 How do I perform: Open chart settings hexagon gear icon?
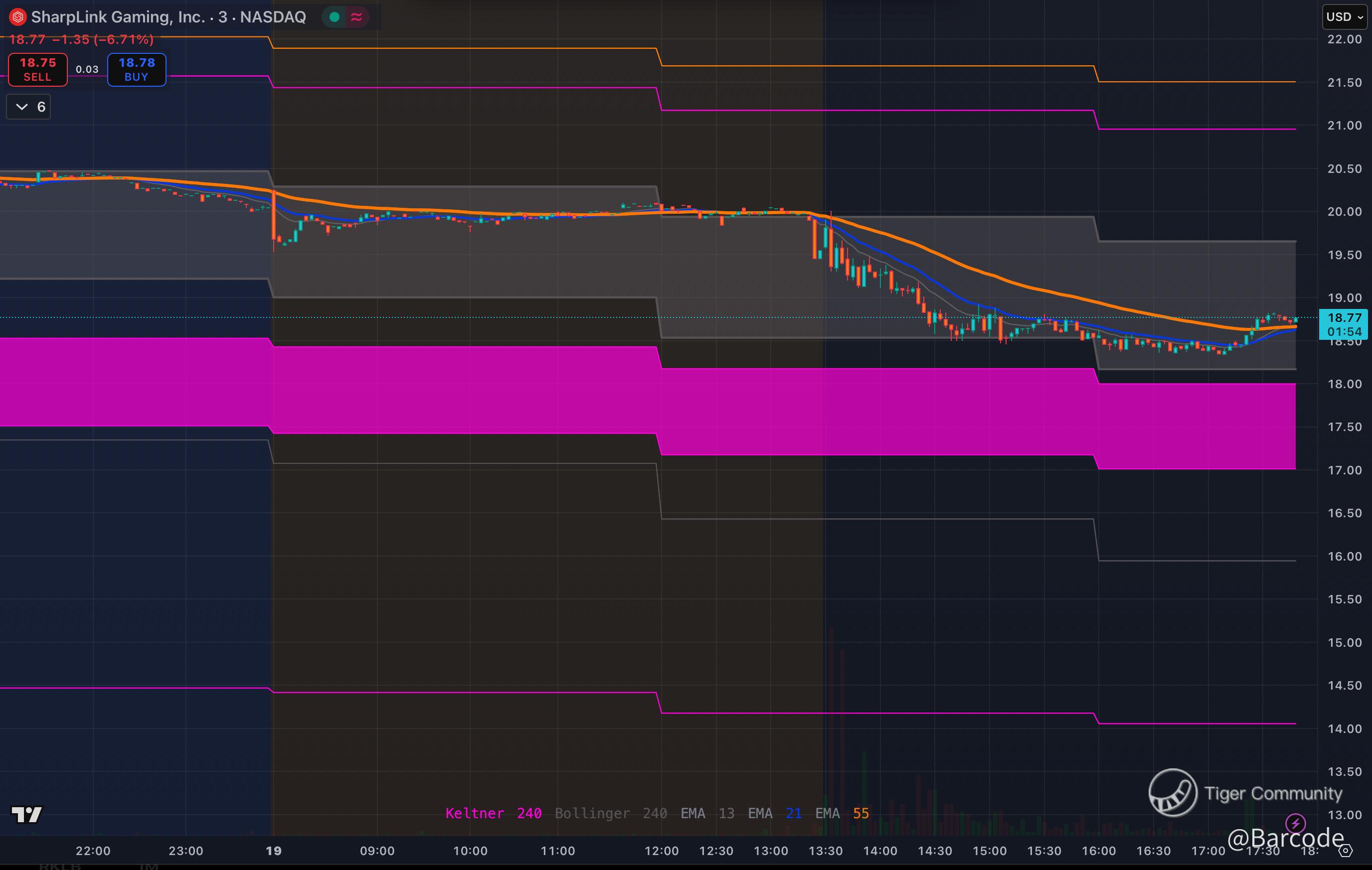tap(1345, 851)
